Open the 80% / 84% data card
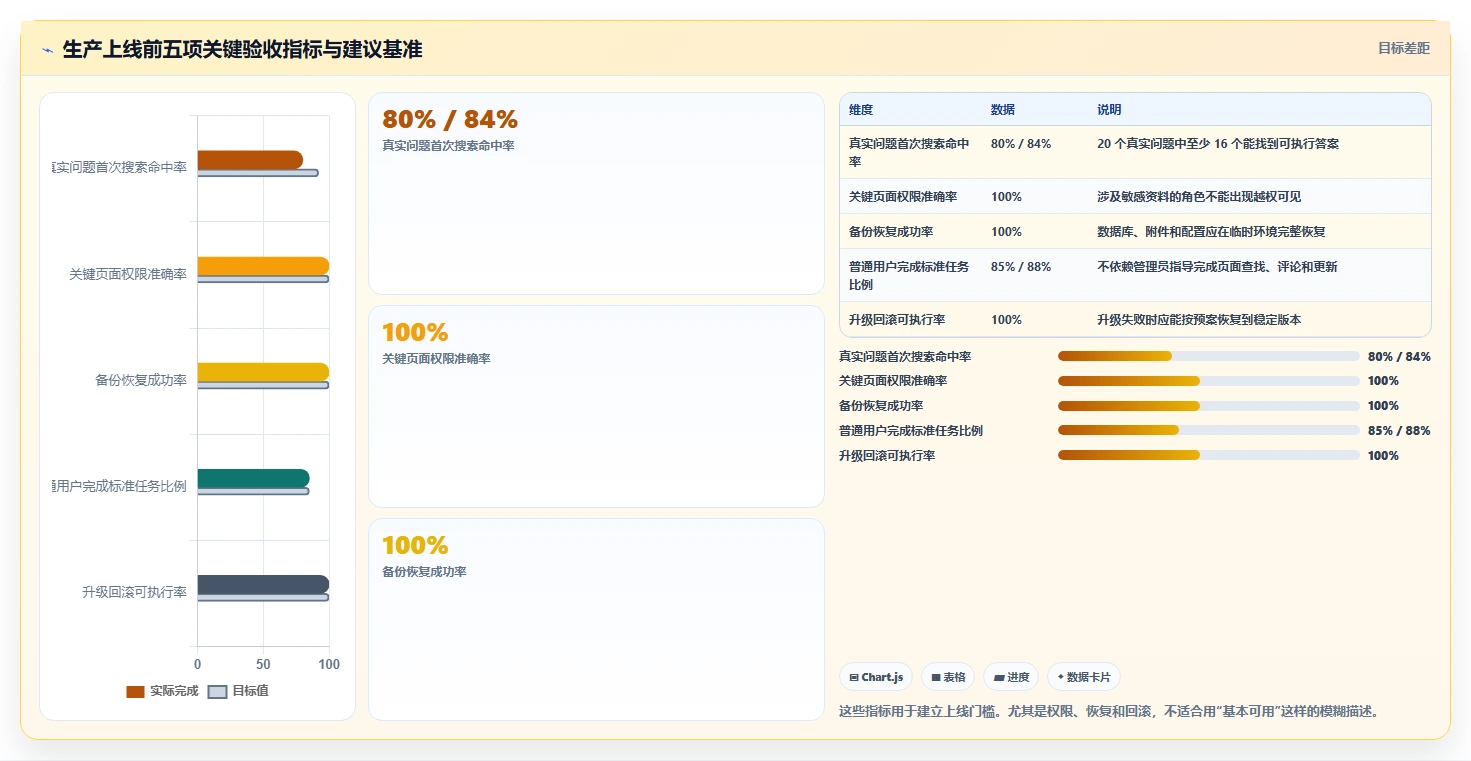Image resolution: width=1471 pixels, height=761 pixels. click(596, 194)
